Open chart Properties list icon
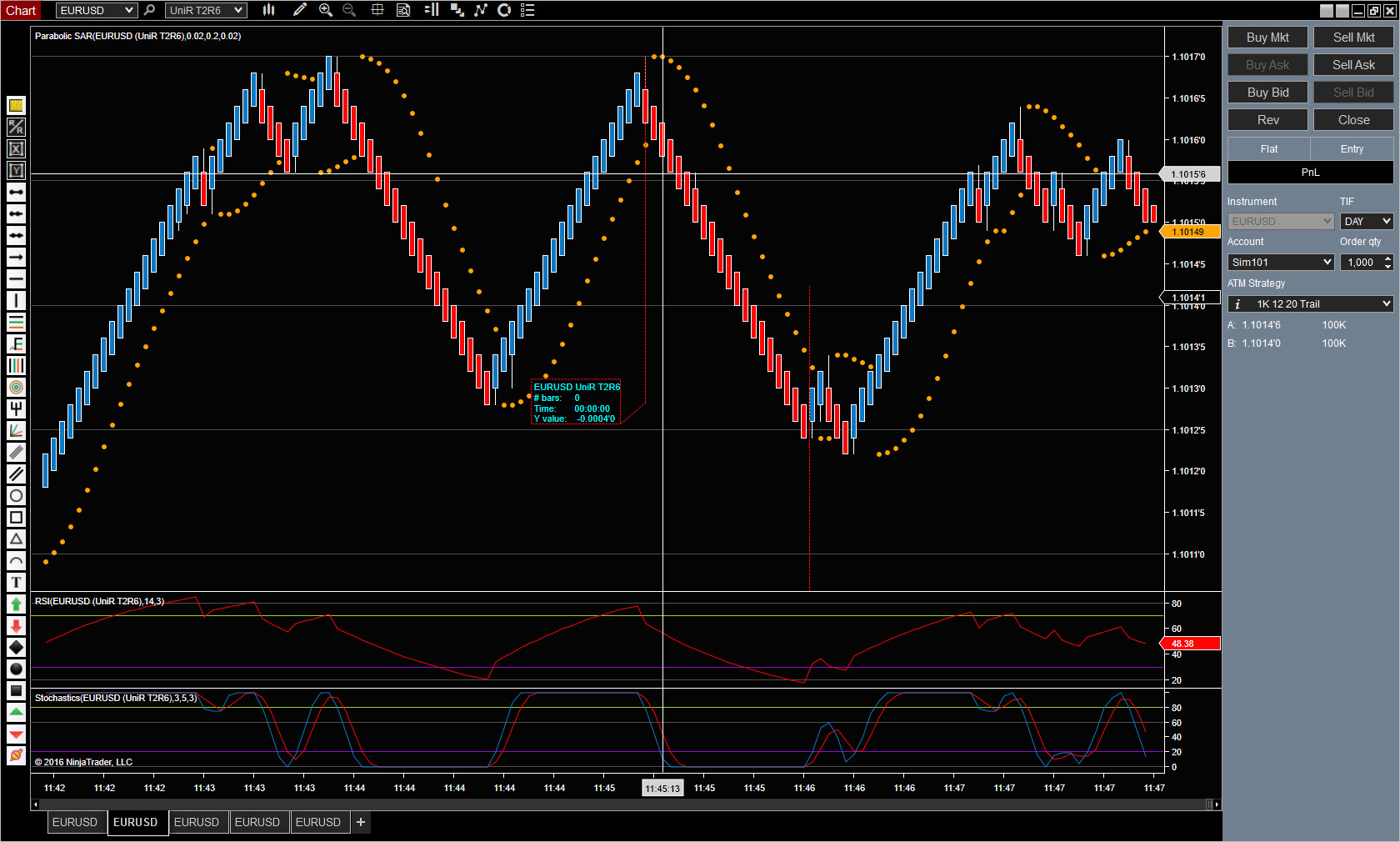The image size is (1400, 842). tap(527, 10)
